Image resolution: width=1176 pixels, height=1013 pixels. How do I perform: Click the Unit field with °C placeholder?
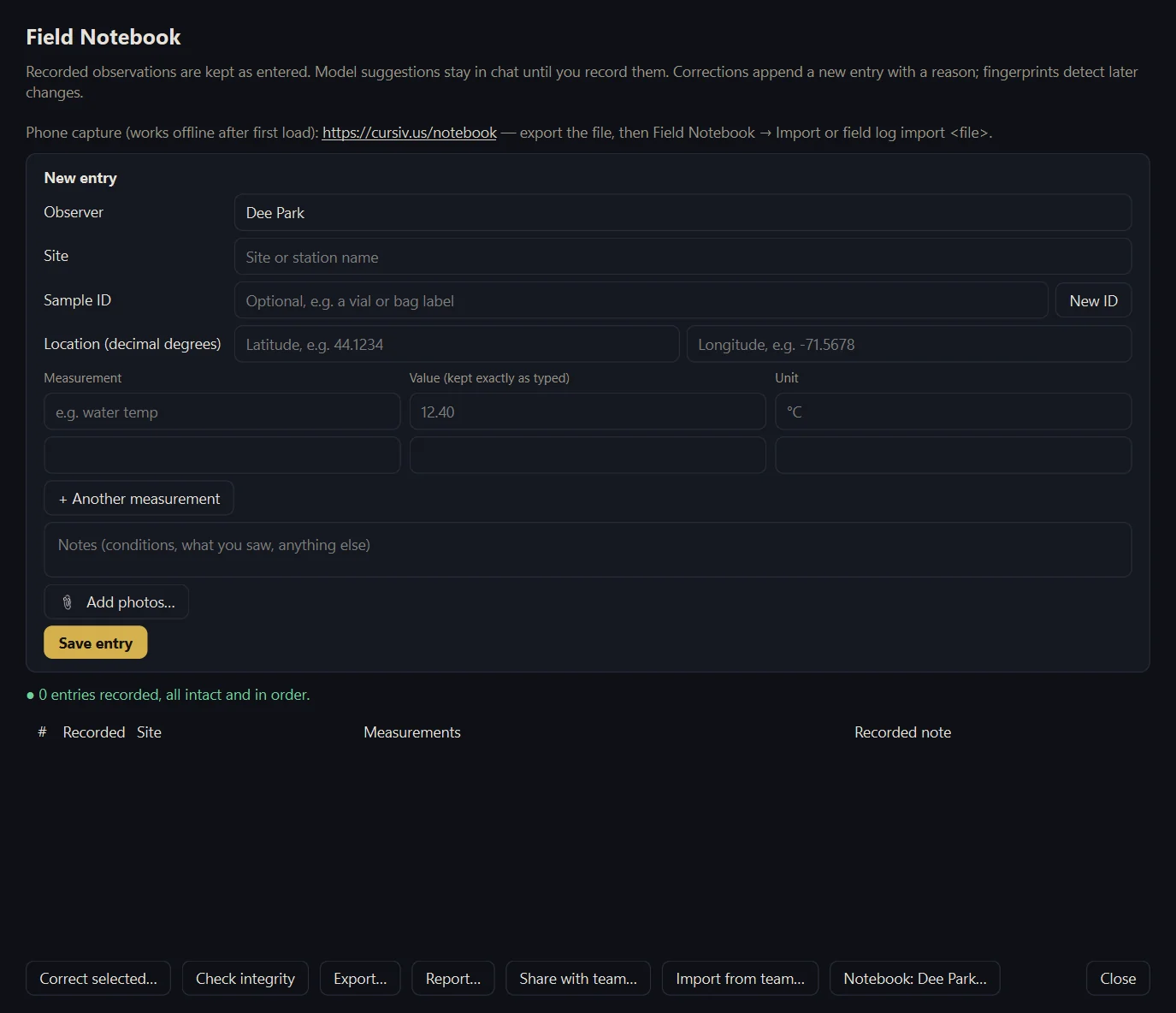[x=953, y=412]
